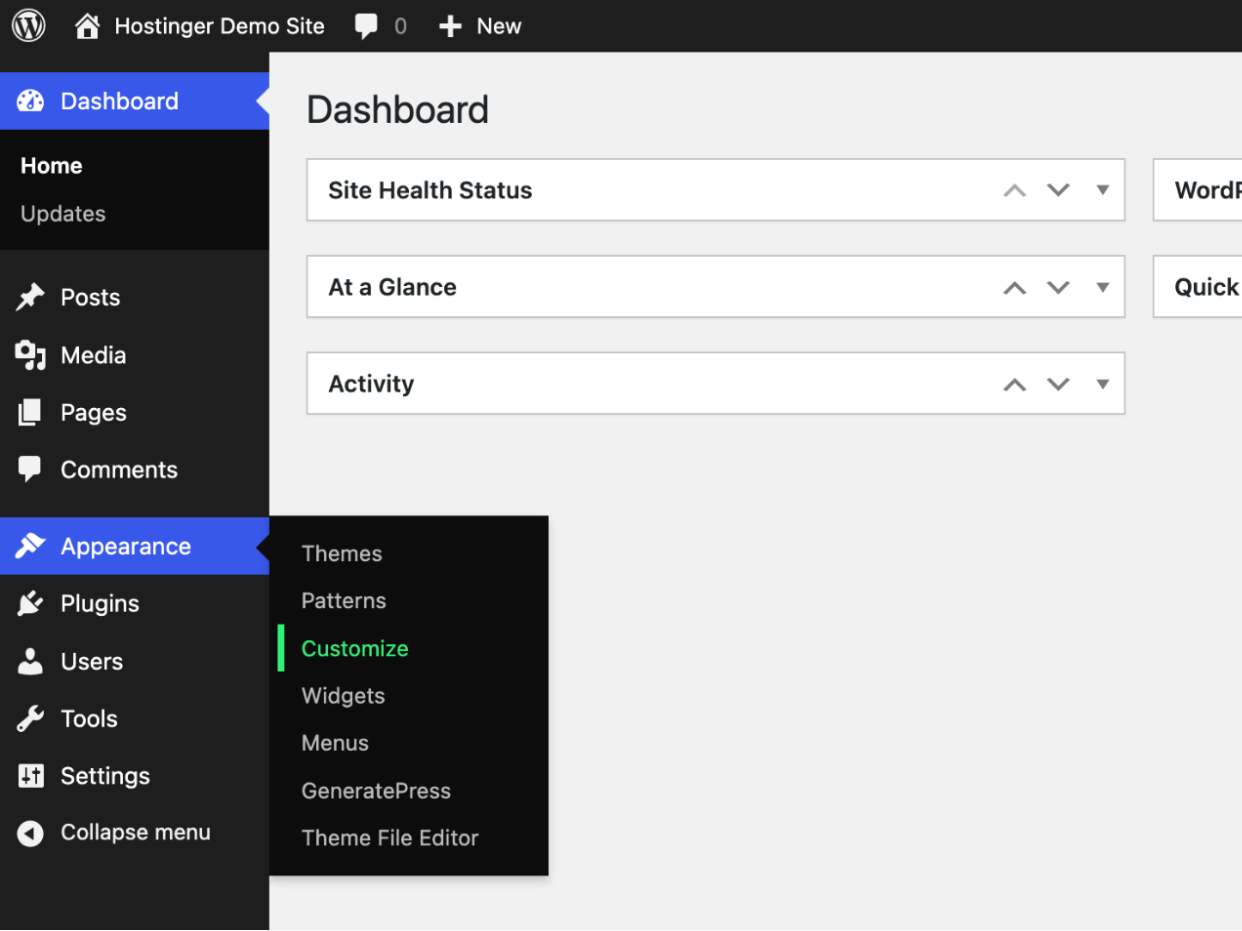The image size is (1242, 931).
Task: Open the GeneratePress submenu item
Action: click(x=376, y=790)
